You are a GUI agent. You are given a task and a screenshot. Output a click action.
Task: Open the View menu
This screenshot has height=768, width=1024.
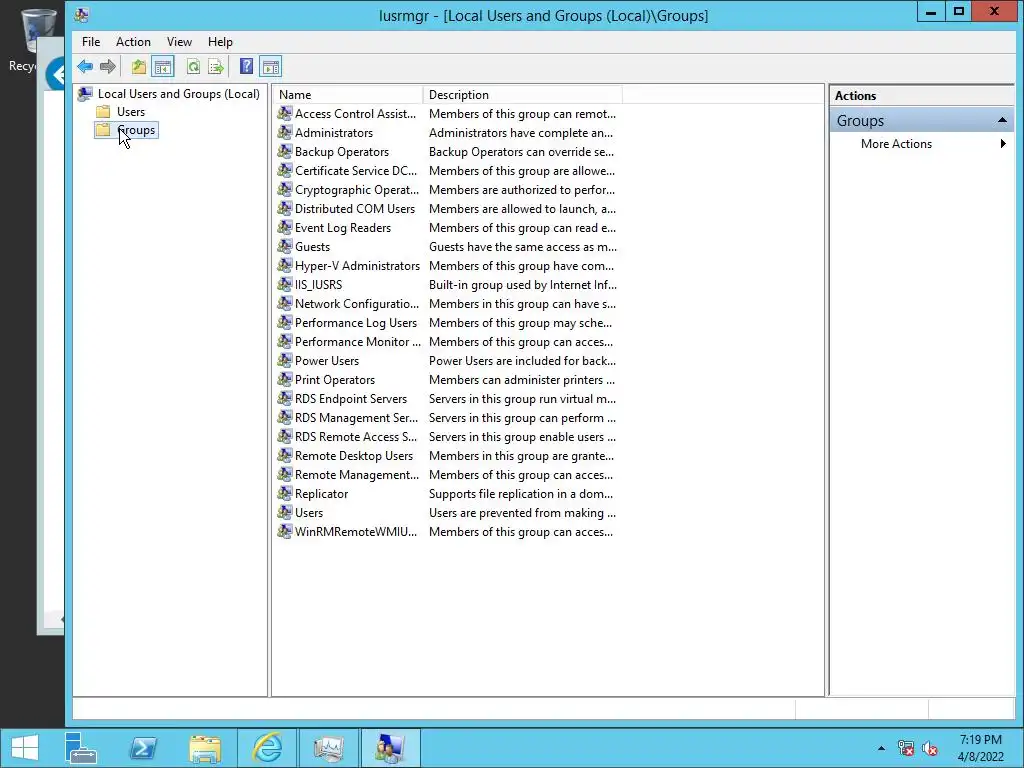click(179, 42)
